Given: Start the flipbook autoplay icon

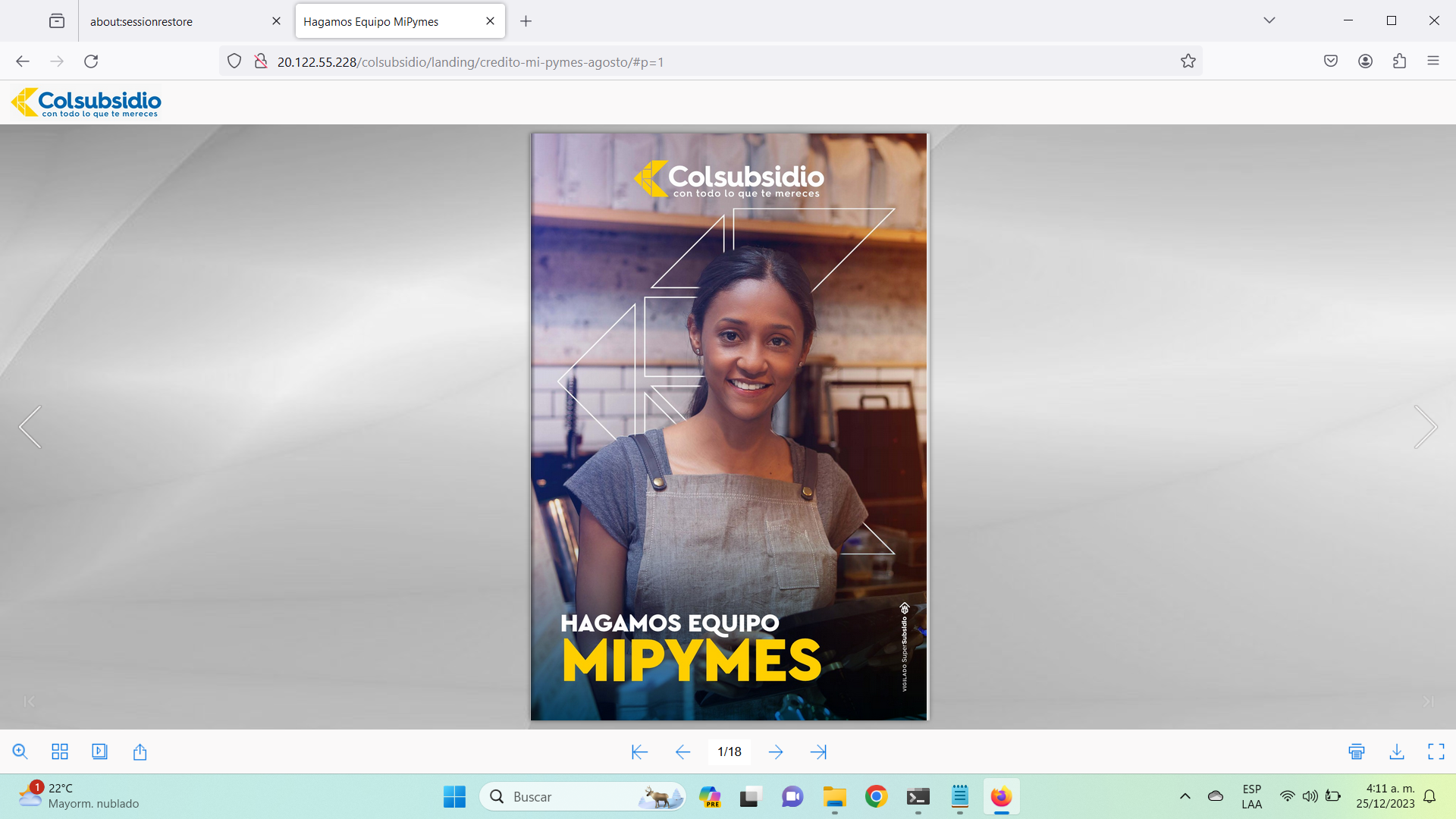Looking at the screenshot, I should click(99, 752).
